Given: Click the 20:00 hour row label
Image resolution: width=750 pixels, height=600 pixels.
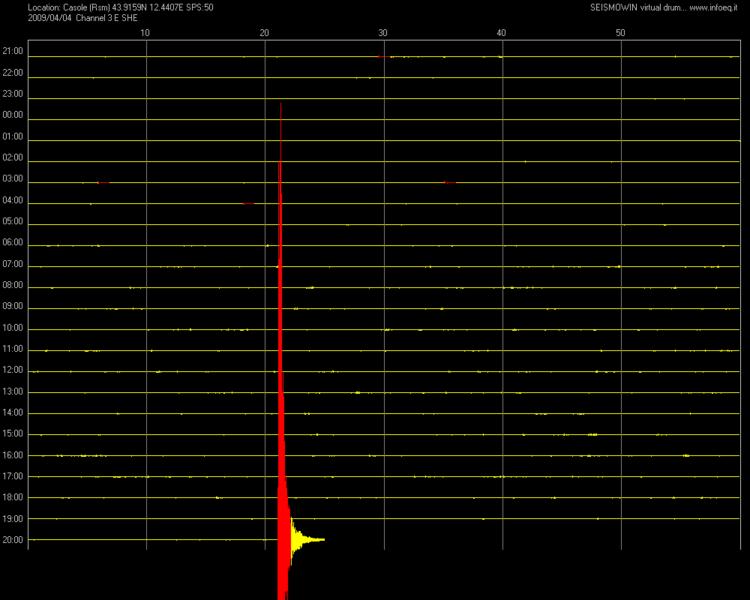Looking at the screenshot, I should point(13,540).
